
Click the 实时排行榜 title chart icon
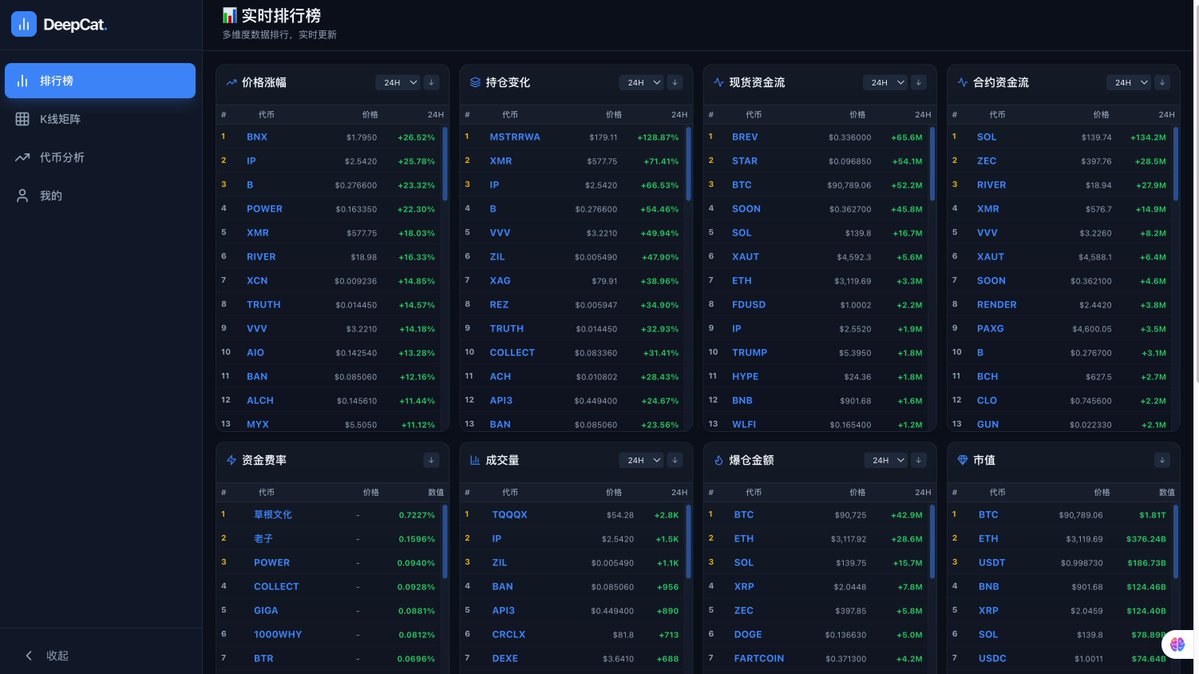(229, 15)
